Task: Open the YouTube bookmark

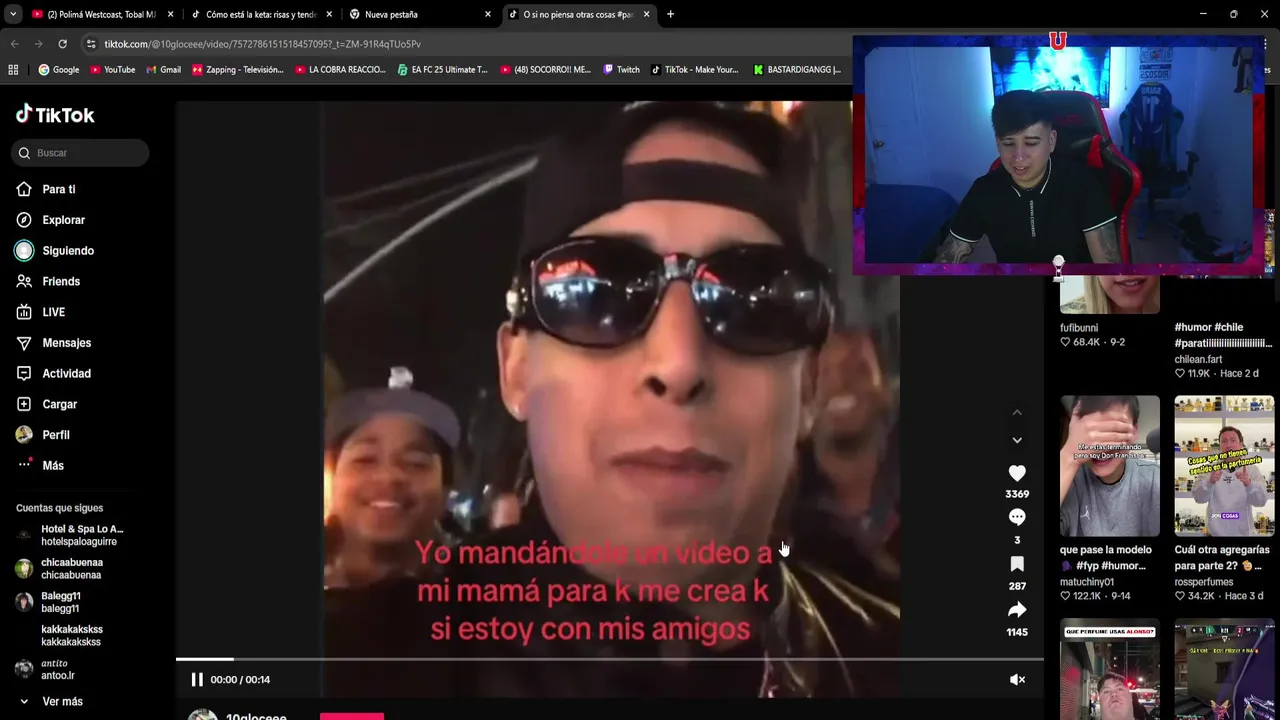Action: [x=112, y=70]
